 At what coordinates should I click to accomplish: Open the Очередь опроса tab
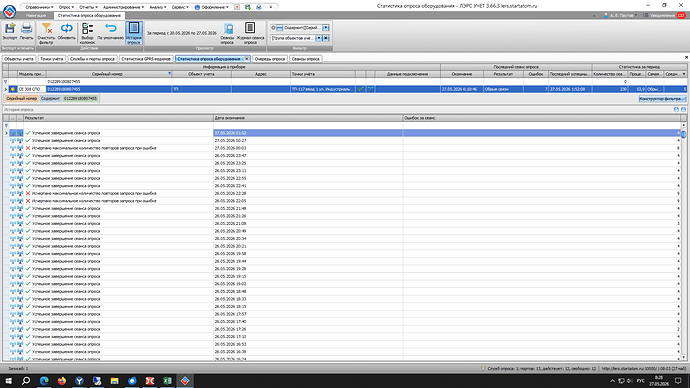point(270,59)
